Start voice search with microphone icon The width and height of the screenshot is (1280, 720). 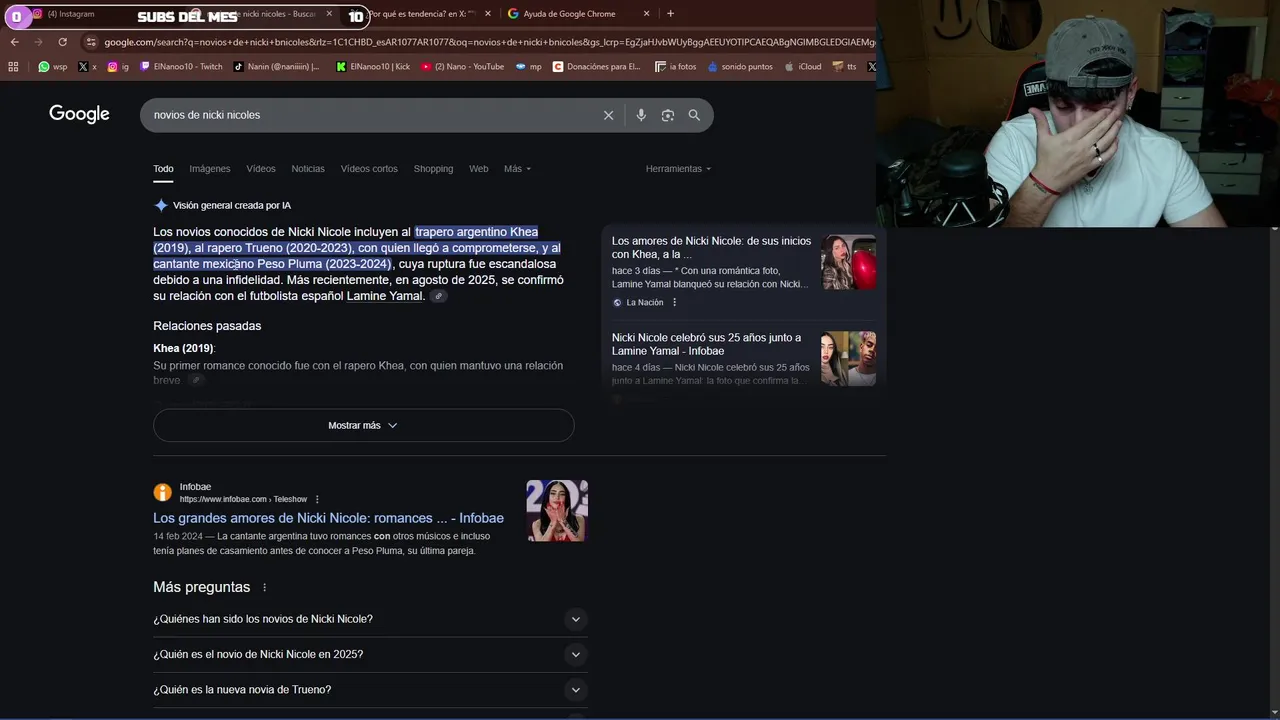[641, 115]
